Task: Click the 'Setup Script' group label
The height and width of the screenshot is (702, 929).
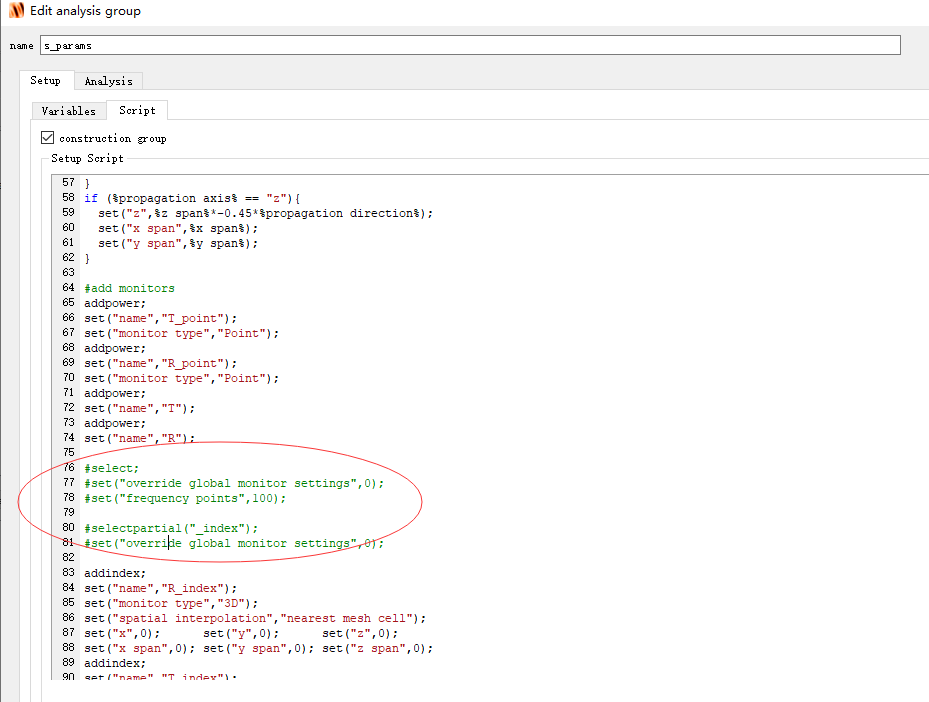Action: [x=87, y=158]
